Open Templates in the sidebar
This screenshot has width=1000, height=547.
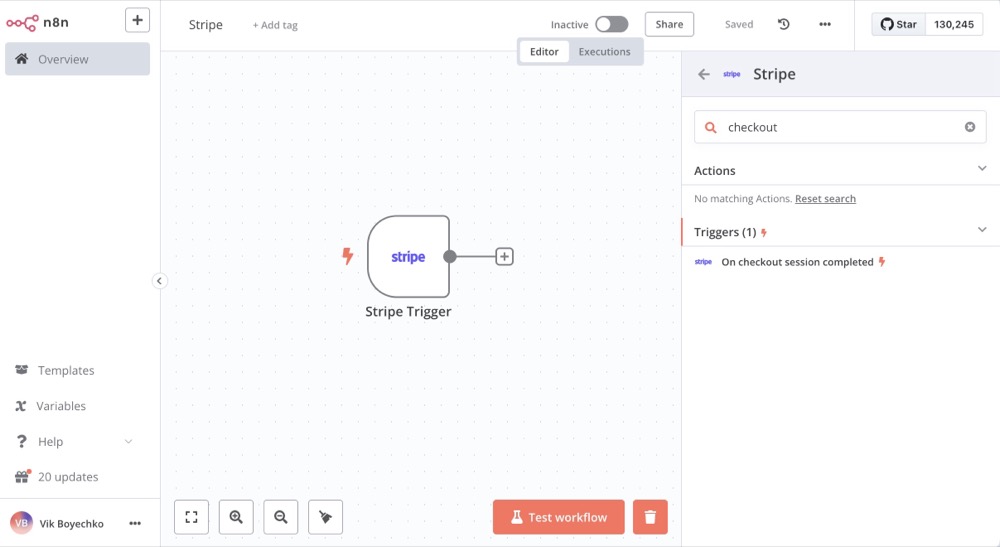tap(66, 370)
